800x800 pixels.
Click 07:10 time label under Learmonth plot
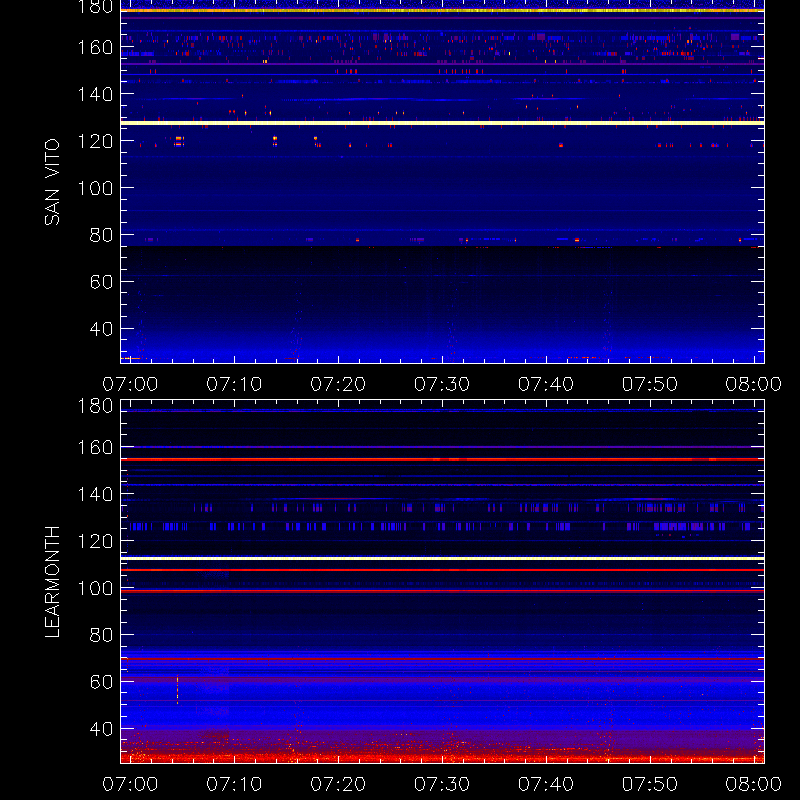234,784
